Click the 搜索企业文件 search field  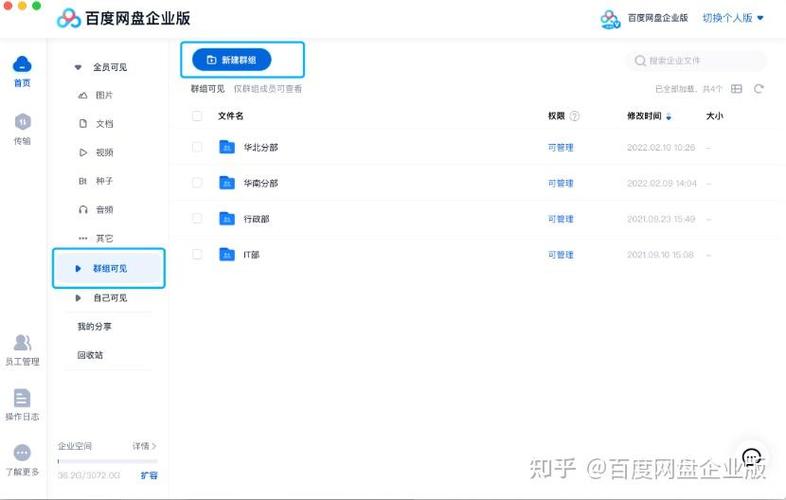coord(696,61)
